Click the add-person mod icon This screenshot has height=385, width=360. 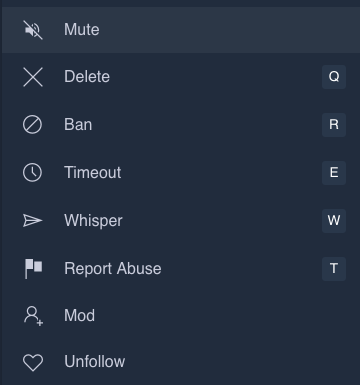click(x=33, y=316)
